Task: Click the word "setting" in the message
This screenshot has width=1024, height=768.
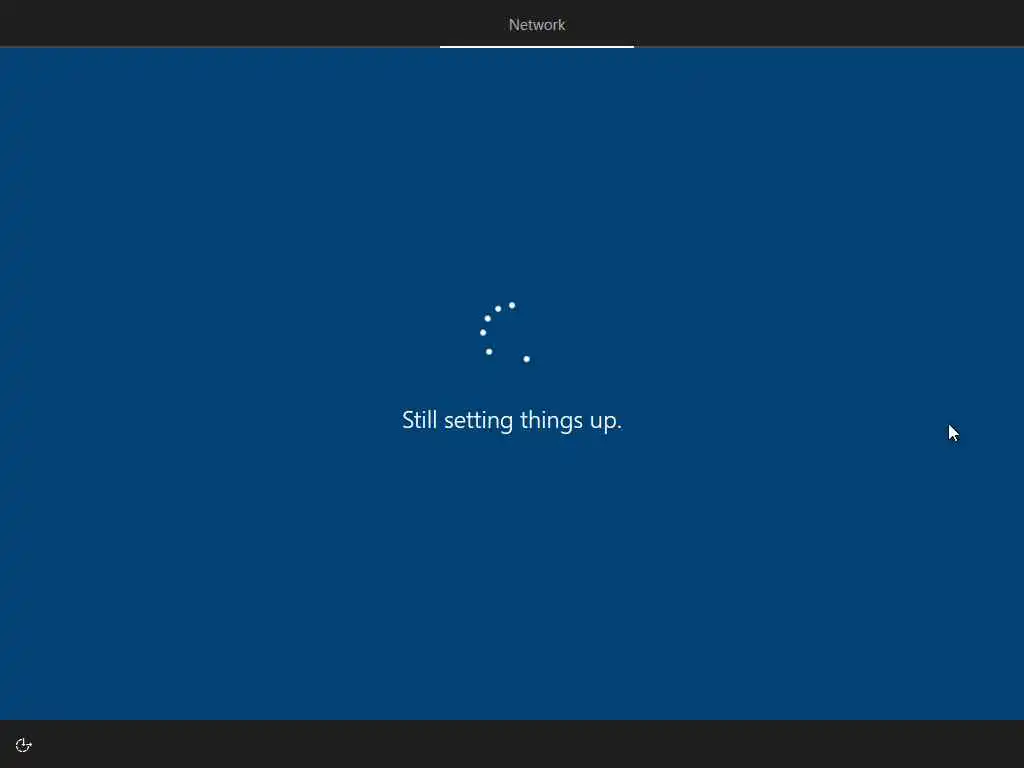Action: click(479, 421)
